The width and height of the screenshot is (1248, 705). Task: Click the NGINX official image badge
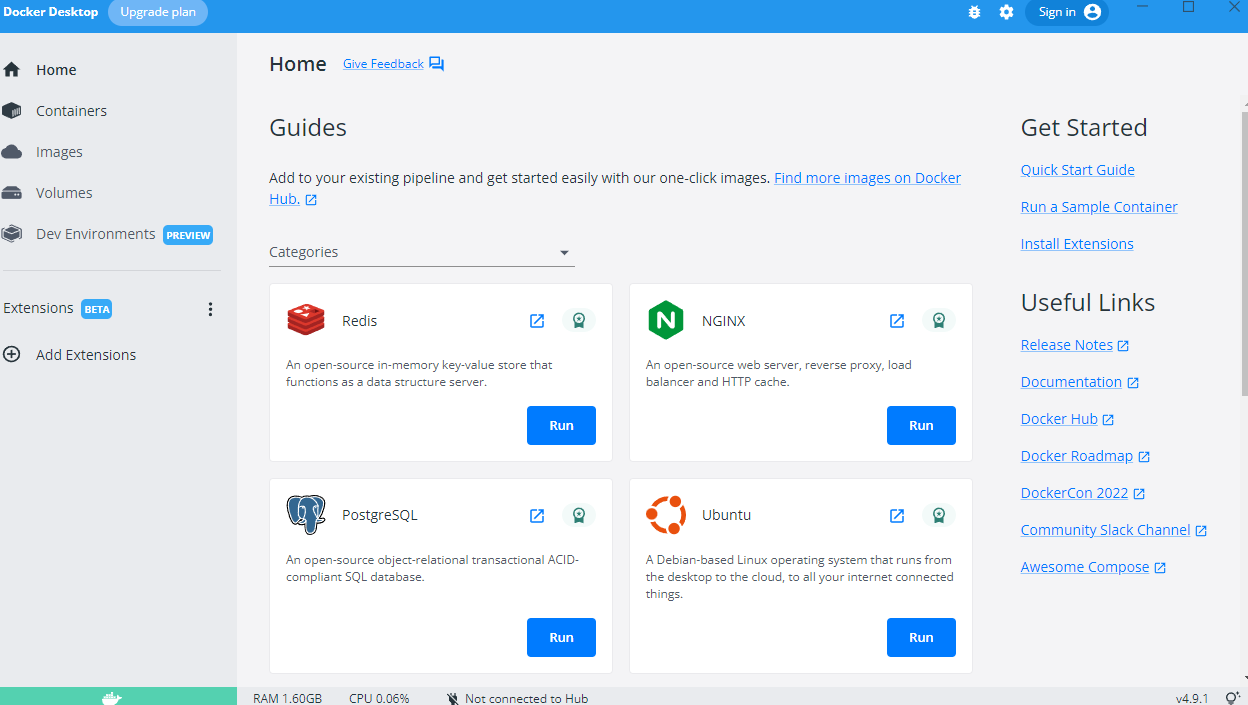point(938,321)
